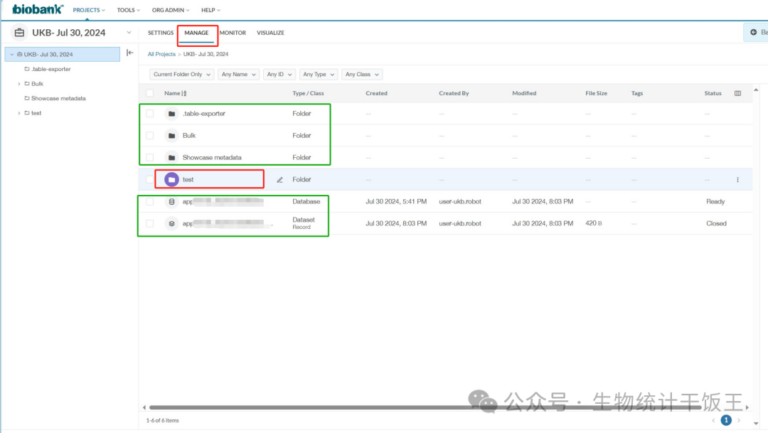This screenshot has height=433, width=768.
Task: Collapse the sidebar with the panel arrow icon
Action: point(129,53)
